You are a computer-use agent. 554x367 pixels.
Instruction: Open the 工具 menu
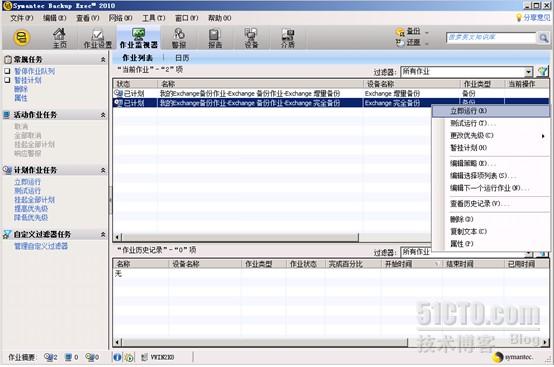point(153,18)
